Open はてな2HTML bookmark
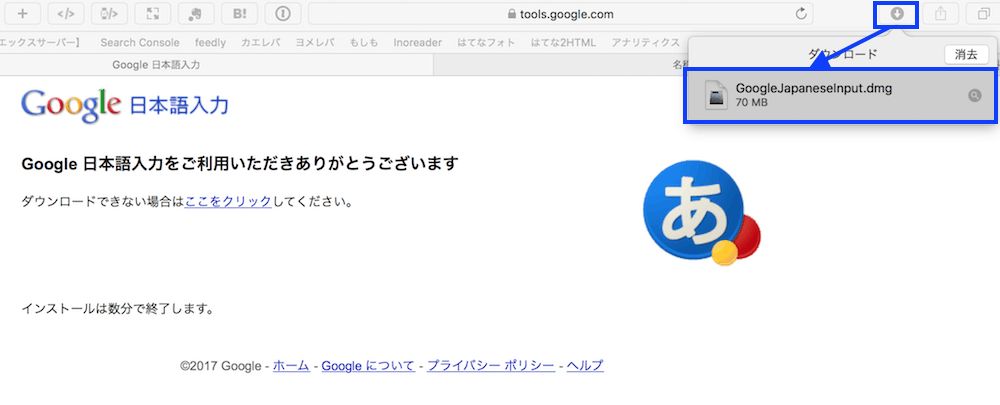1000x405 pixels. pos(563,43)
